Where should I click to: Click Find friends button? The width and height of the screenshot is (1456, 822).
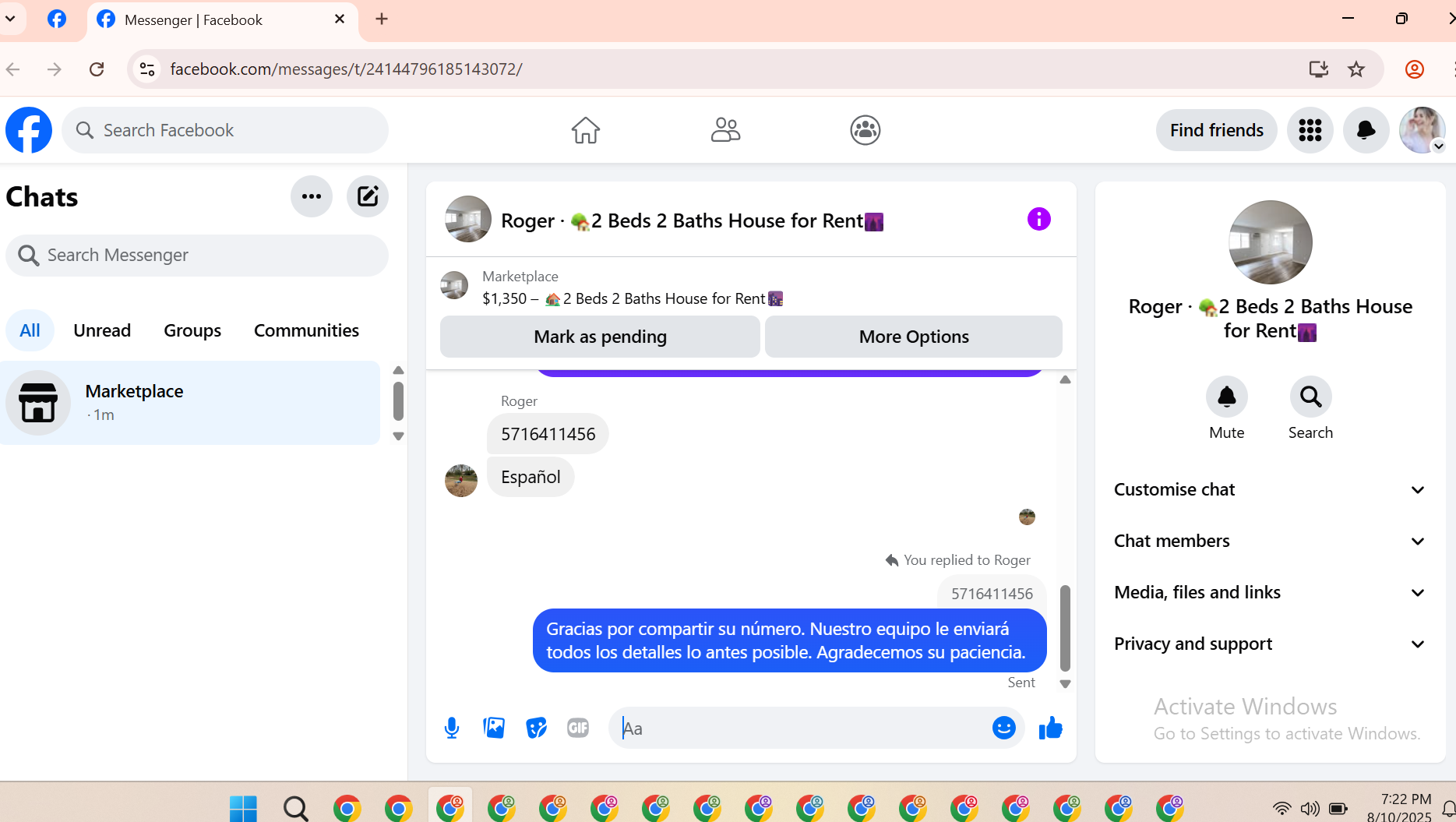(1216, 130)
